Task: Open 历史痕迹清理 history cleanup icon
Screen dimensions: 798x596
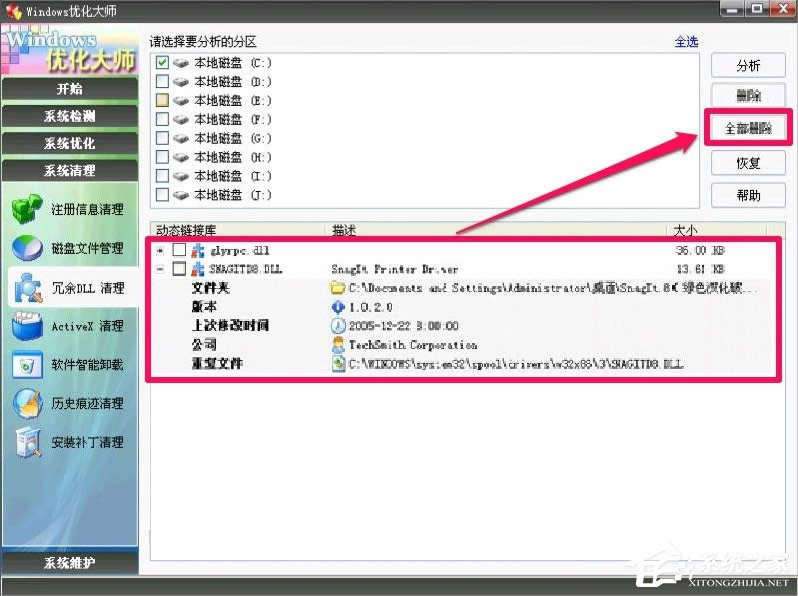Action: point(26,404)
